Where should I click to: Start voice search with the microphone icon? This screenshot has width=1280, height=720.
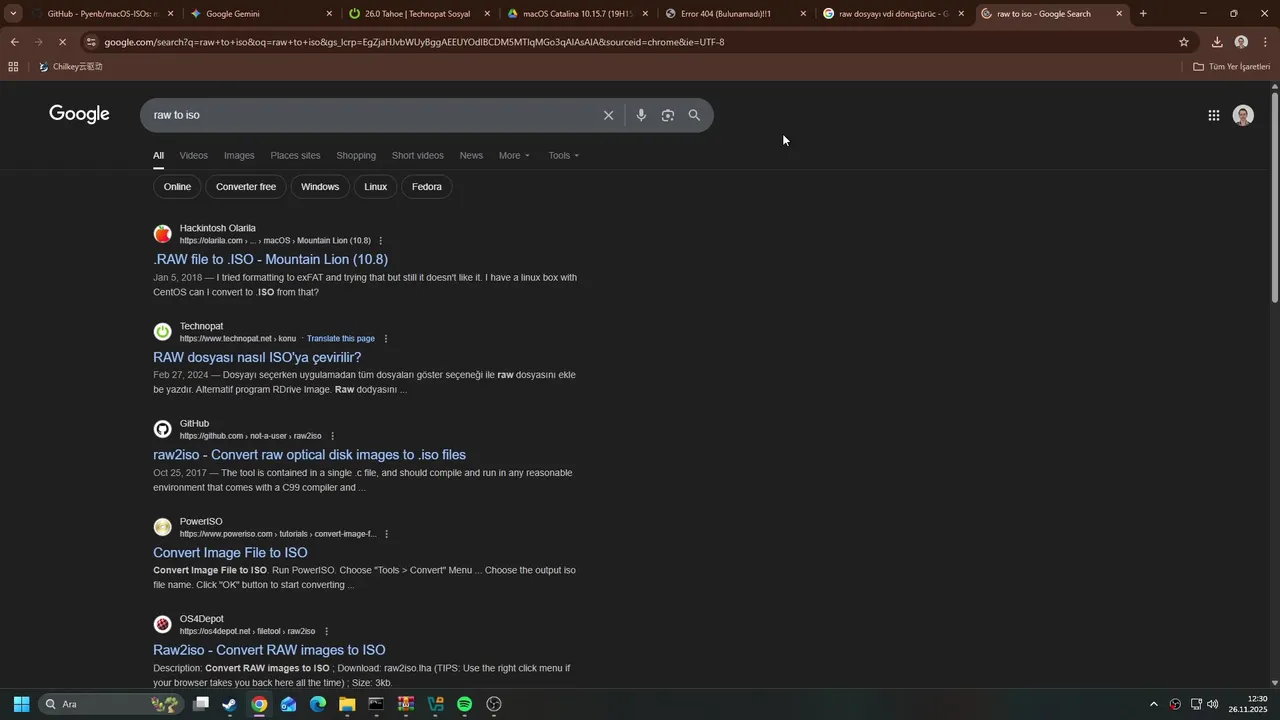641,115
